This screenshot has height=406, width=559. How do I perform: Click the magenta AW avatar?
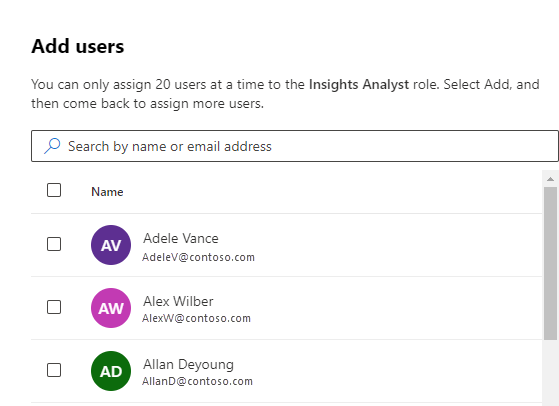click(x=111, y=308)
